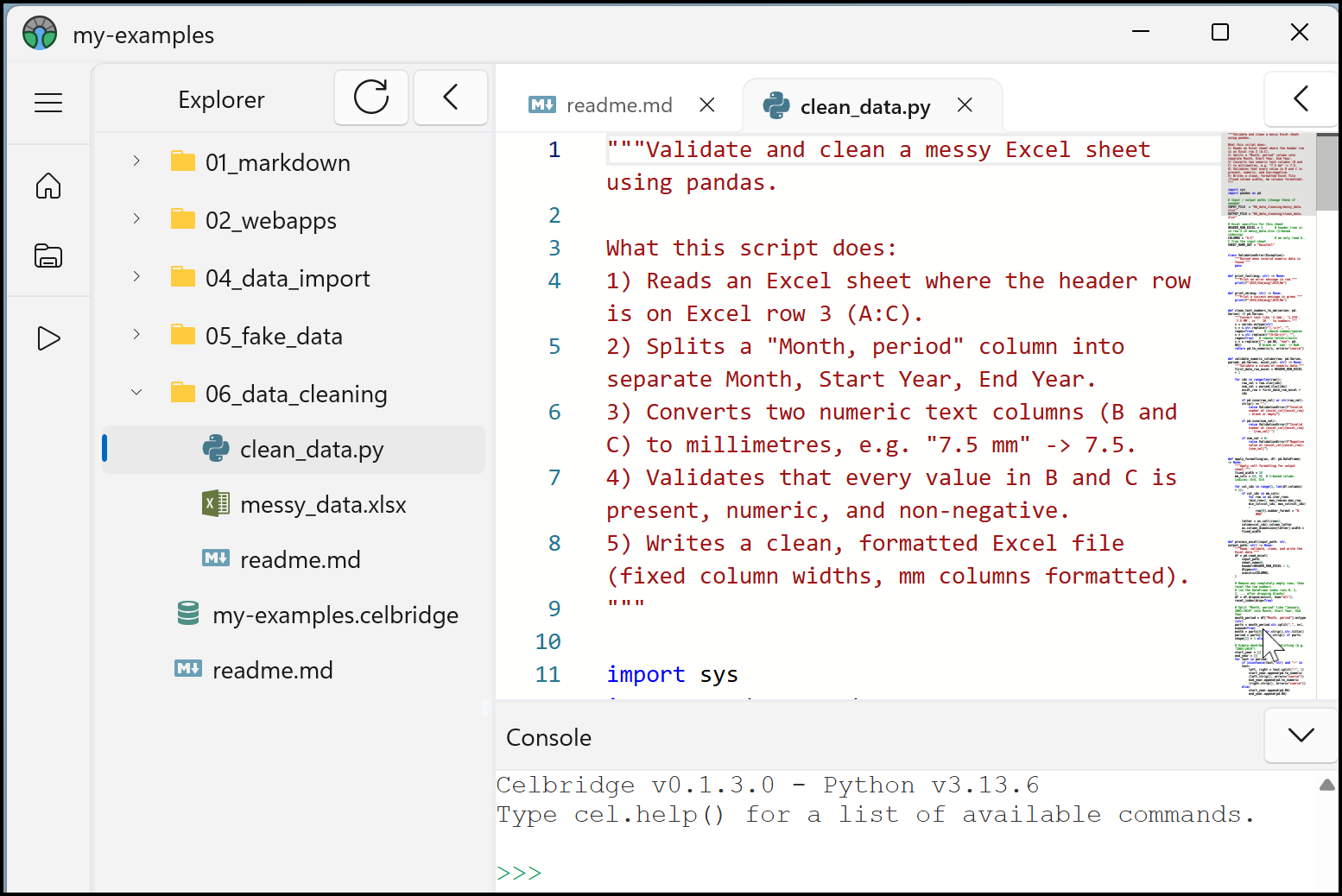
Task: Close the readme.md tab
Action: 707,104
